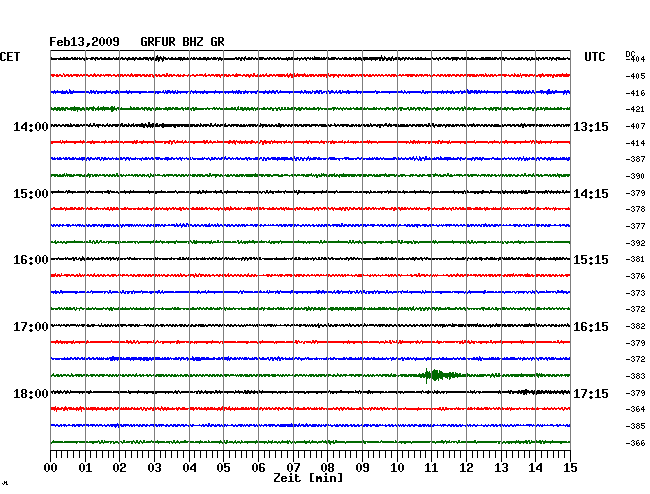Select the 17:00 CET time label
This screenshot has width=650, height=494.
pyautogui.click(x=31, y=327)
